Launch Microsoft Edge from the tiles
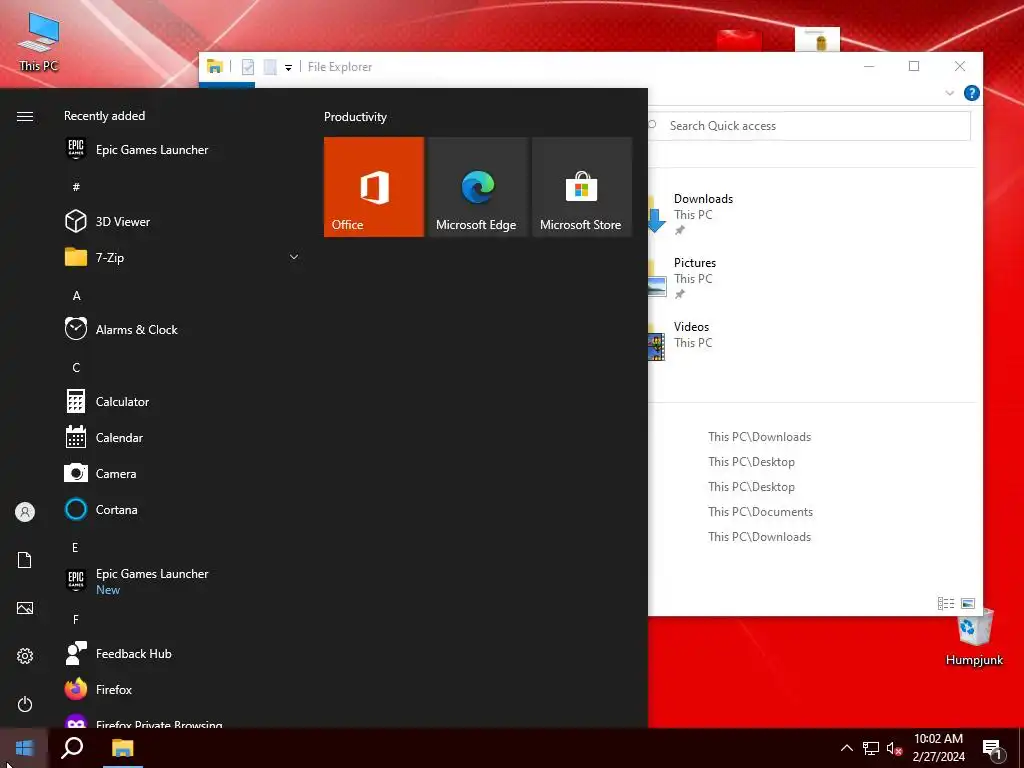 tap(477, 187)
